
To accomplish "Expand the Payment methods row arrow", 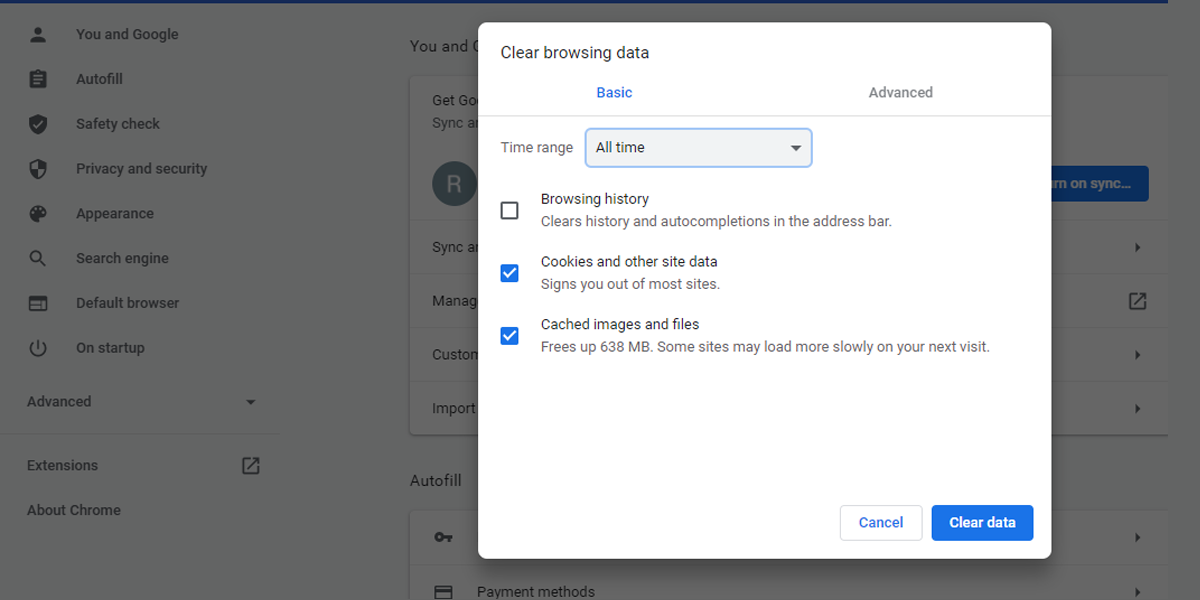I will click(1137, 591).
